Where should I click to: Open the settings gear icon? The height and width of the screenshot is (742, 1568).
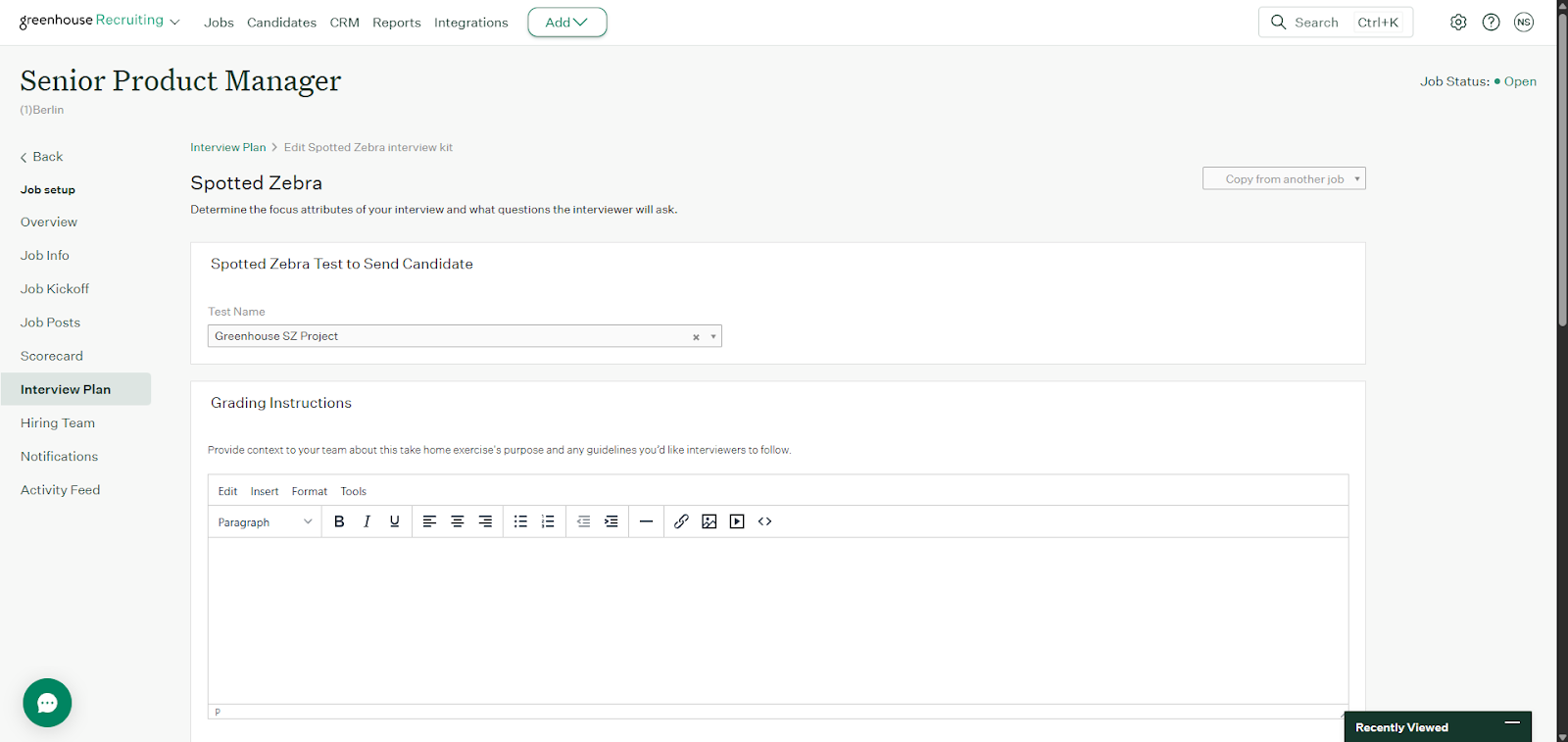tap(1458, 23)
